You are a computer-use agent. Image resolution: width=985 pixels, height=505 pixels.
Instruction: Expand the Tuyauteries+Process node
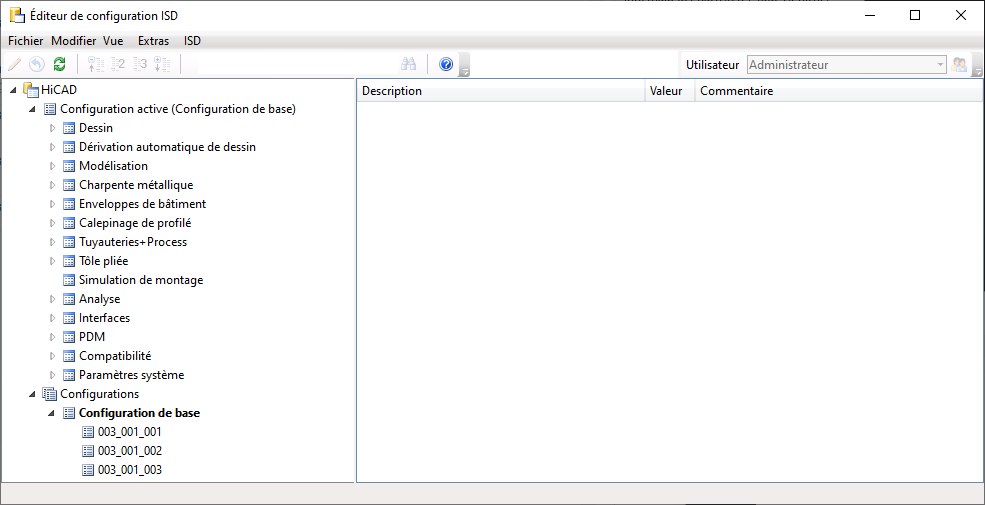53,242
